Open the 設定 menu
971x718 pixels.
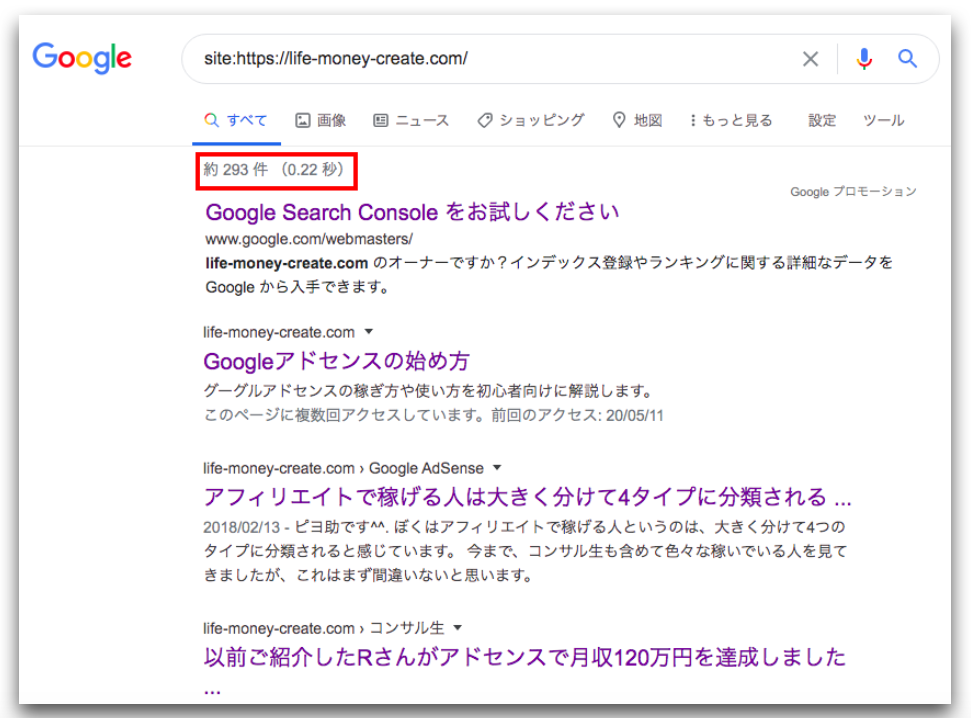pyautogui.click(x=822, y=120)
